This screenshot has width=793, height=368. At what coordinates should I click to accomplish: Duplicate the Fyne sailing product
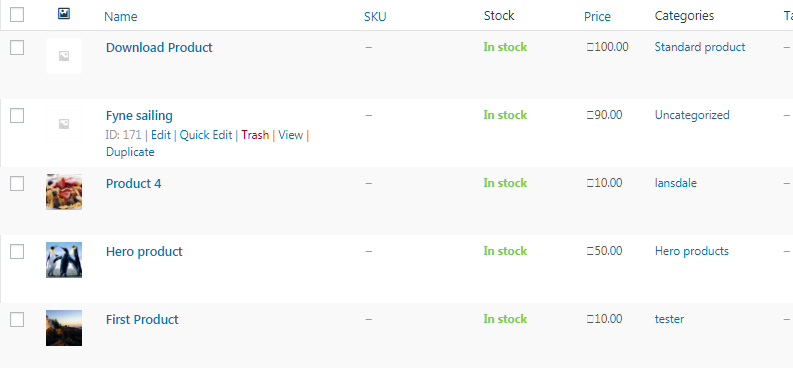(130, 152)
